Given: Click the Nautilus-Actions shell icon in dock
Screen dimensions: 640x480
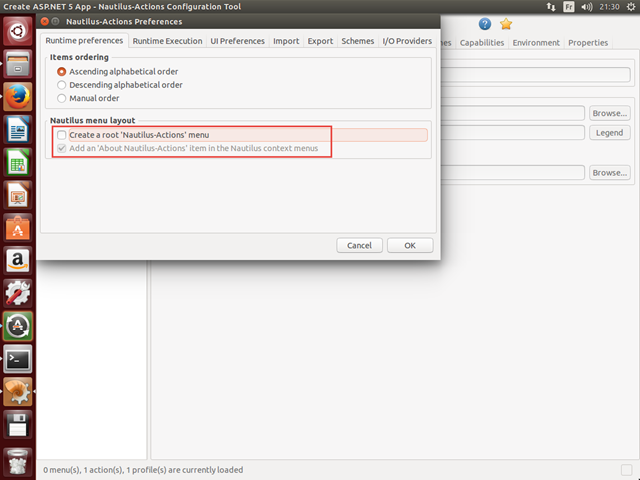Looking at the screenshot, I should tap(18, 391).
